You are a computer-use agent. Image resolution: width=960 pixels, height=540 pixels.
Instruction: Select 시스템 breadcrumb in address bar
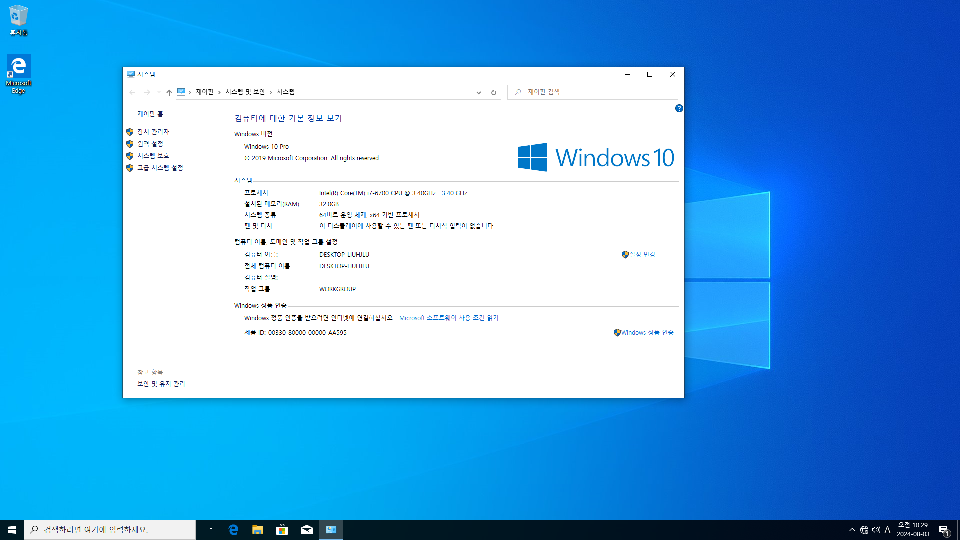tap(285, 92)
